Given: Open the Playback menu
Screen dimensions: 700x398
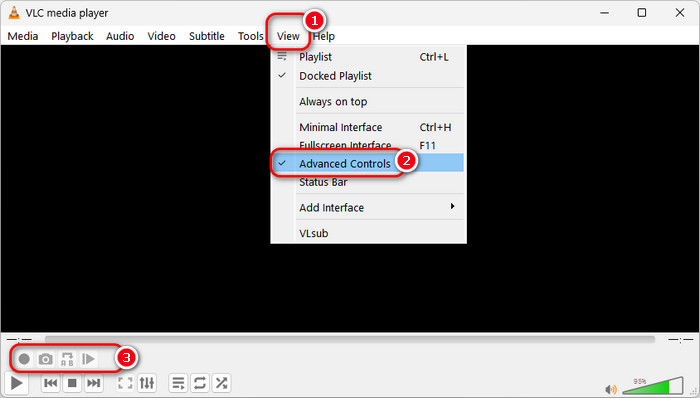Looking at the screenshot, I should coord(72,36).
